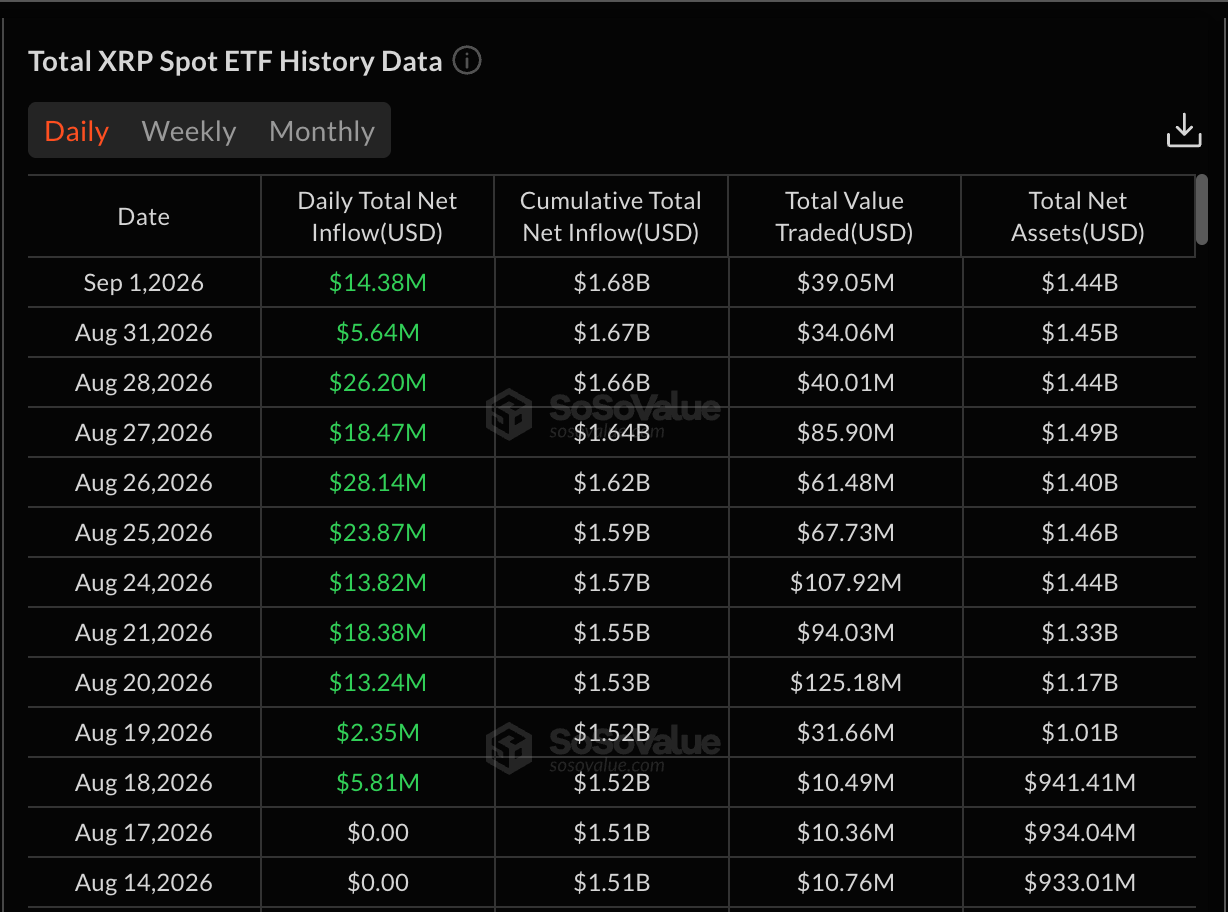
Task: Click the $13.82M daily inflow value
Action: (378, 583)
